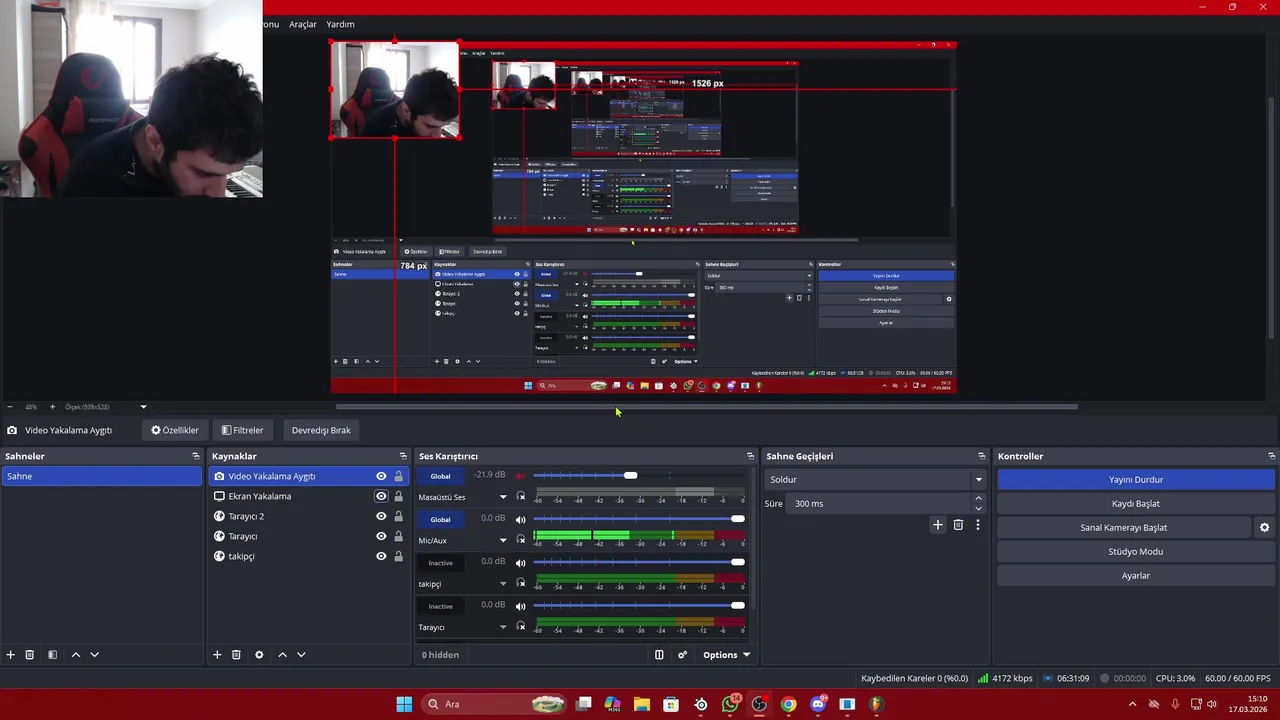This screenshot has height=720, width=1280.
Task: Open source properties gear in Kaynaklar toolbar
Action: [x=259, y=655]
